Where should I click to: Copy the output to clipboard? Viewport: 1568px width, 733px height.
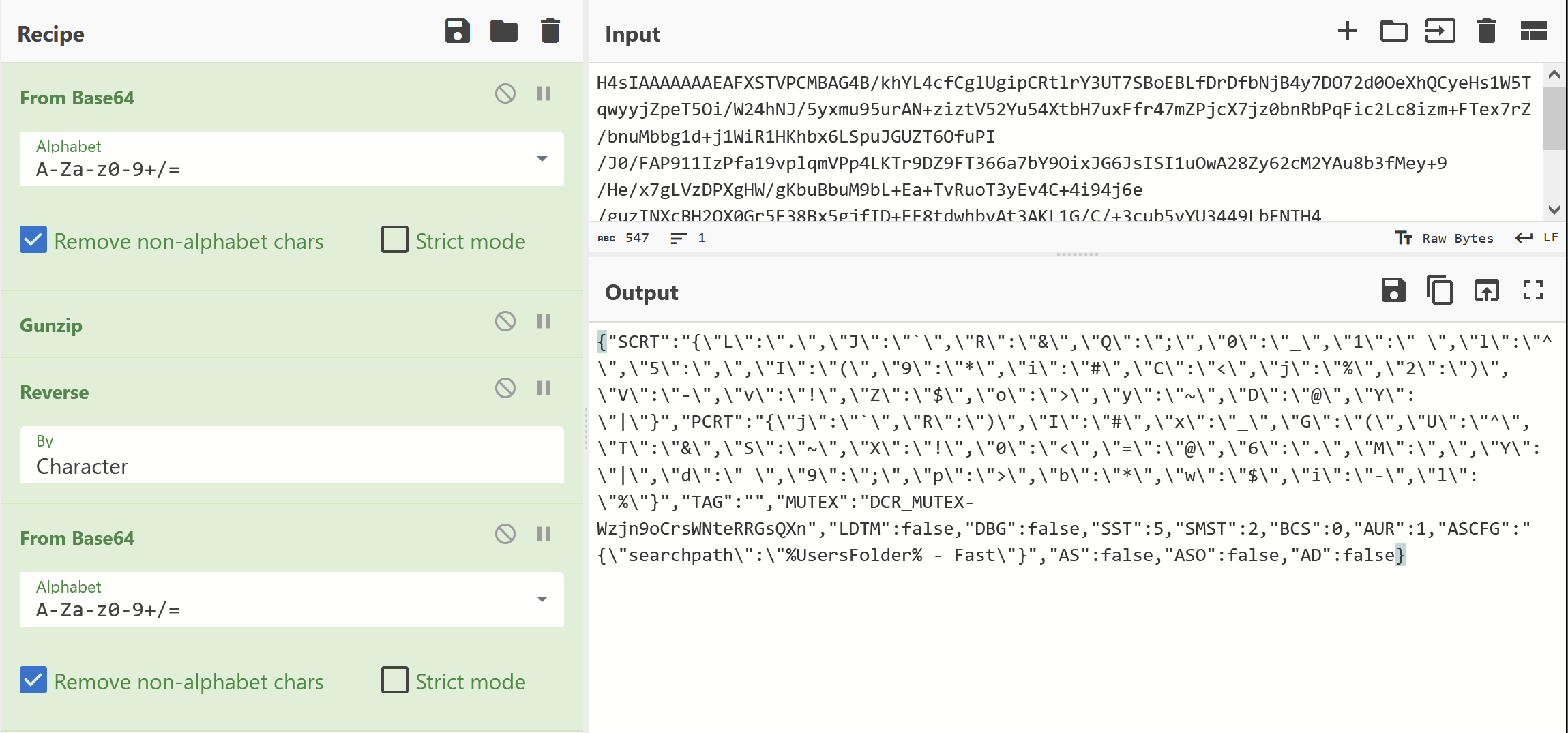pyautogui.click(x=1440, y=290)
